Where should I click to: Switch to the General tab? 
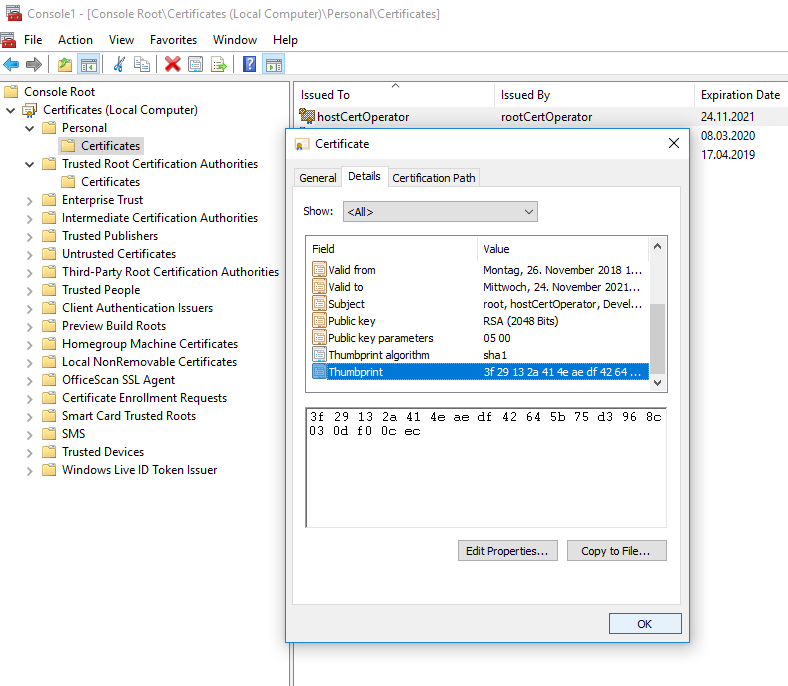[x=318, y=178]
